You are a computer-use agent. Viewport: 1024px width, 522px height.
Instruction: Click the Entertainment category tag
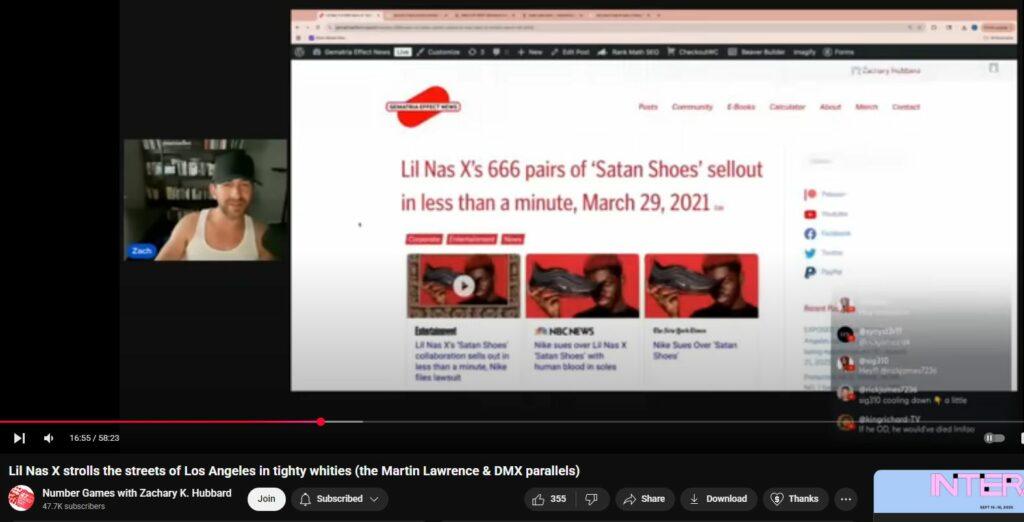tap(472, 239)
